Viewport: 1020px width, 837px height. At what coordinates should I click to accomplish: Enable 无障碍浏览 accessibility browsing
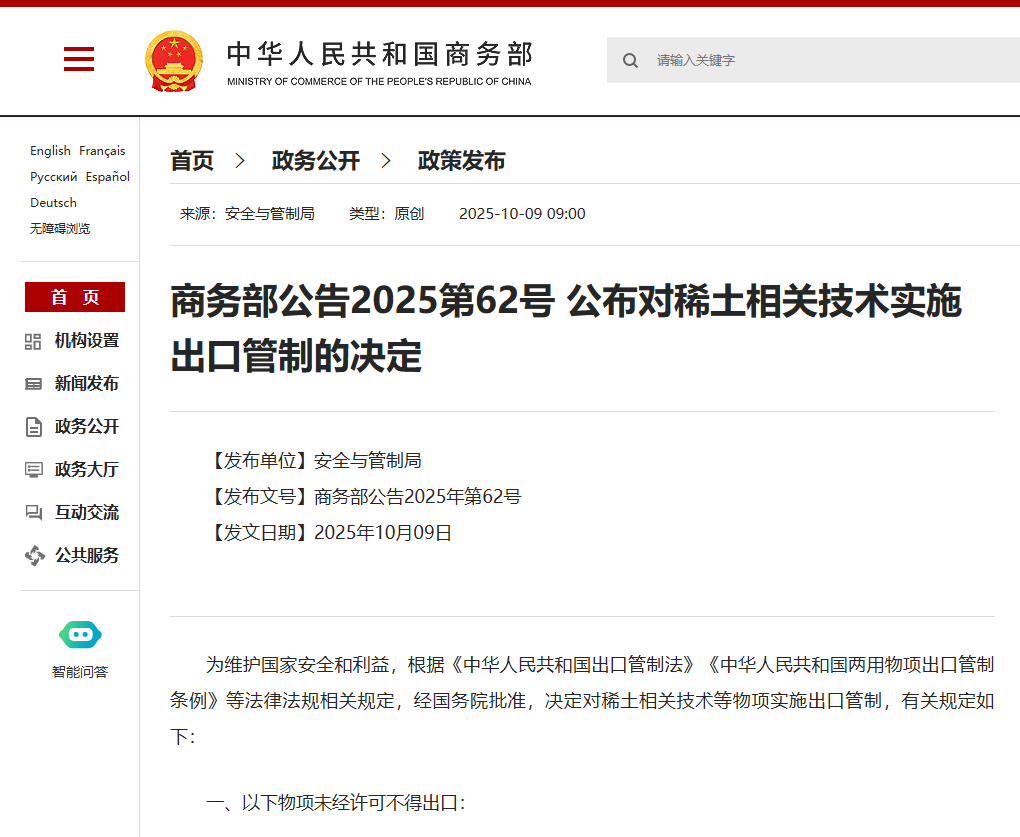(60, 229)
